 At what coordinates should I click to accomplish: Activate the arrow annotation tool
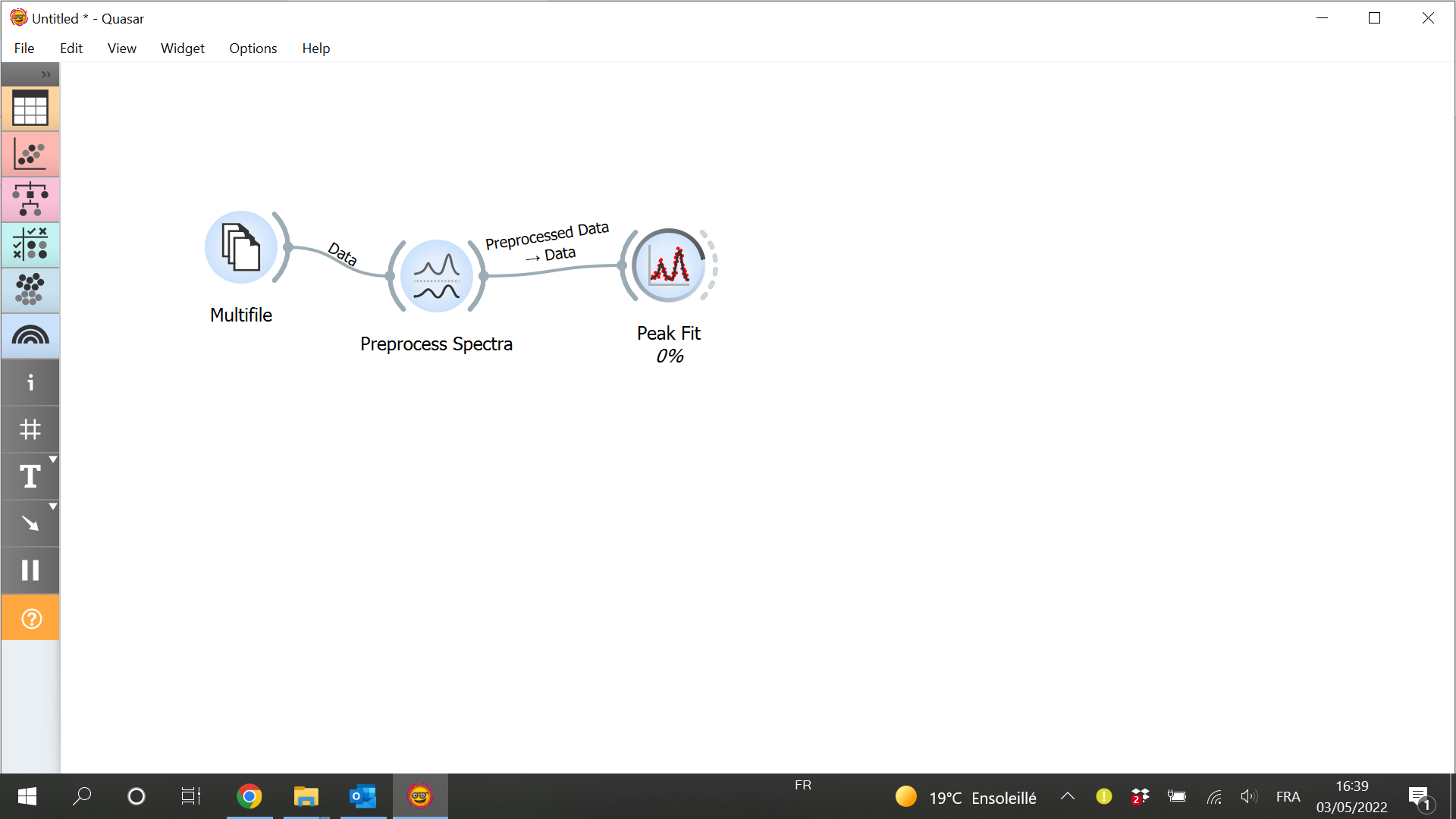point(30,522)
